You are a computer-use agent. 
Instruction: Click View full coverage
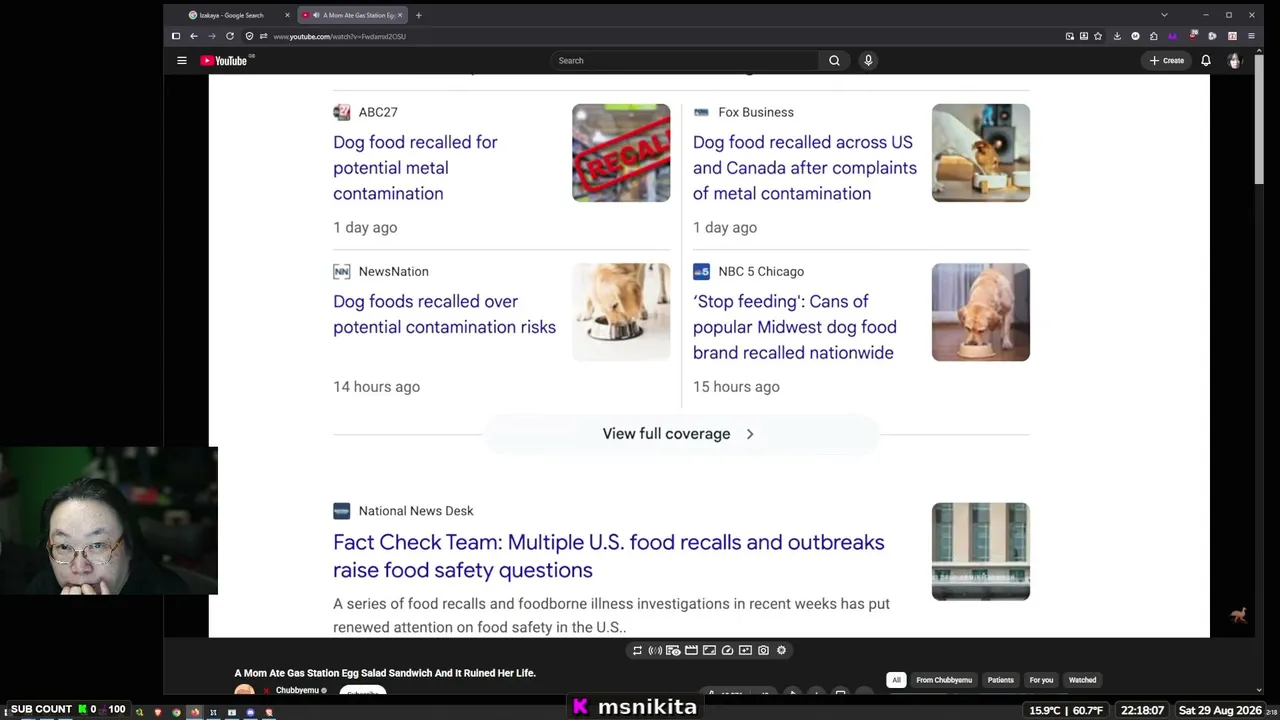(x=679, y=434)
